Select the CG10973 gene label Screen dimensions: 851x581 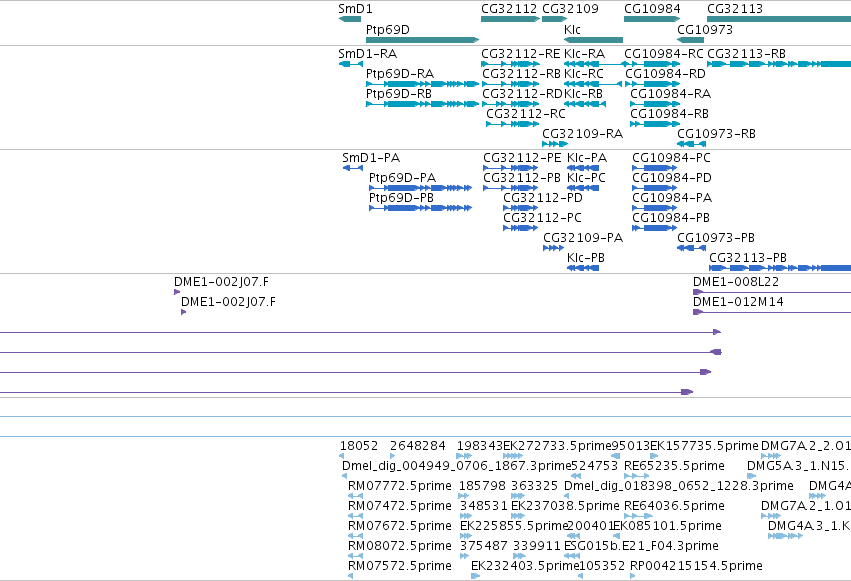pyautogui.click(x=704, y=29)
